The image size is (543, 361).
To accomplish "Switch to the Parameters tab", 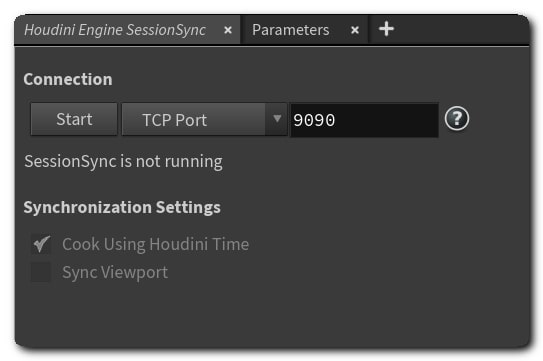I will (291, 30).
